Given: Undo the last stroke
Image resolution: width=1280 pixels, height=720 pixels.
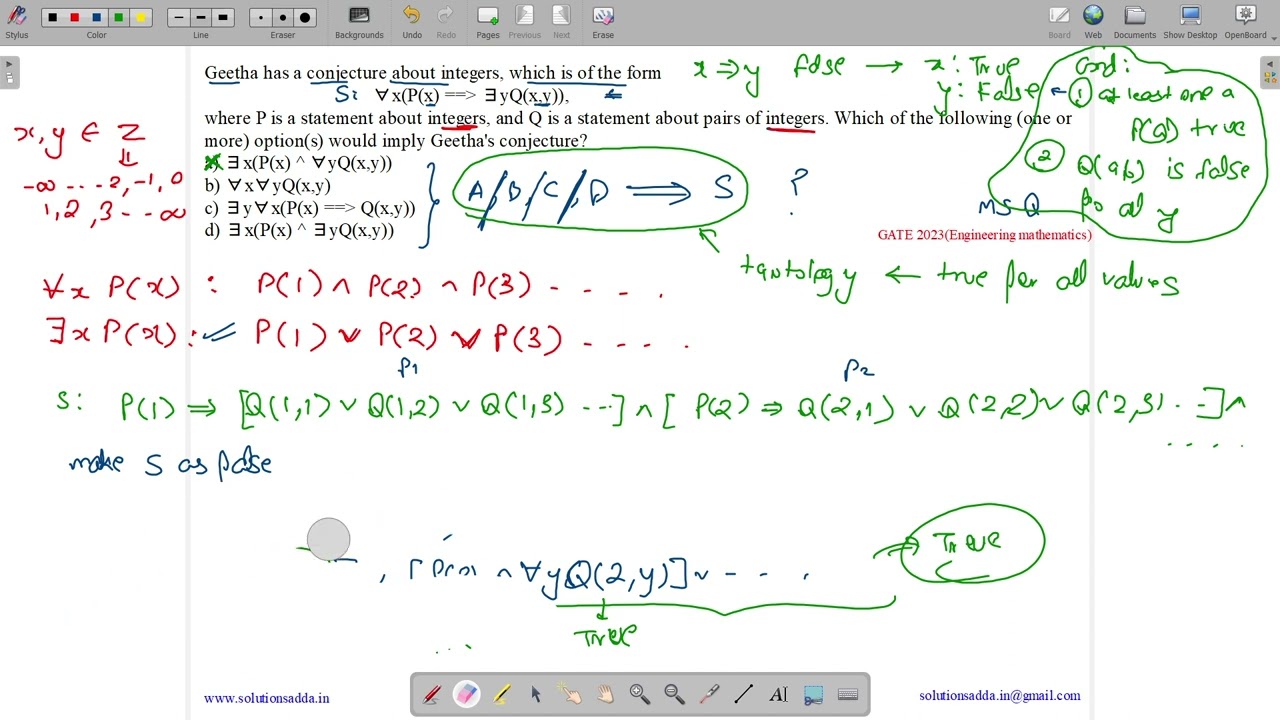Looking at the screenshot, I should pyautogui.click(x=412, y=22).
